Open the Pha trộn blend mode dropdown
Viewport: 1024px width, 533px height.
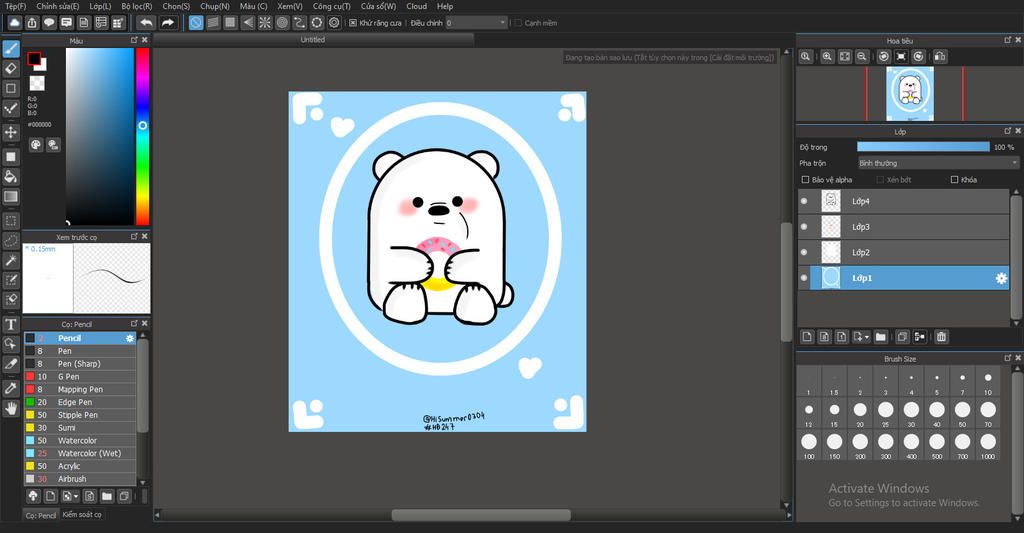(938, 163)
